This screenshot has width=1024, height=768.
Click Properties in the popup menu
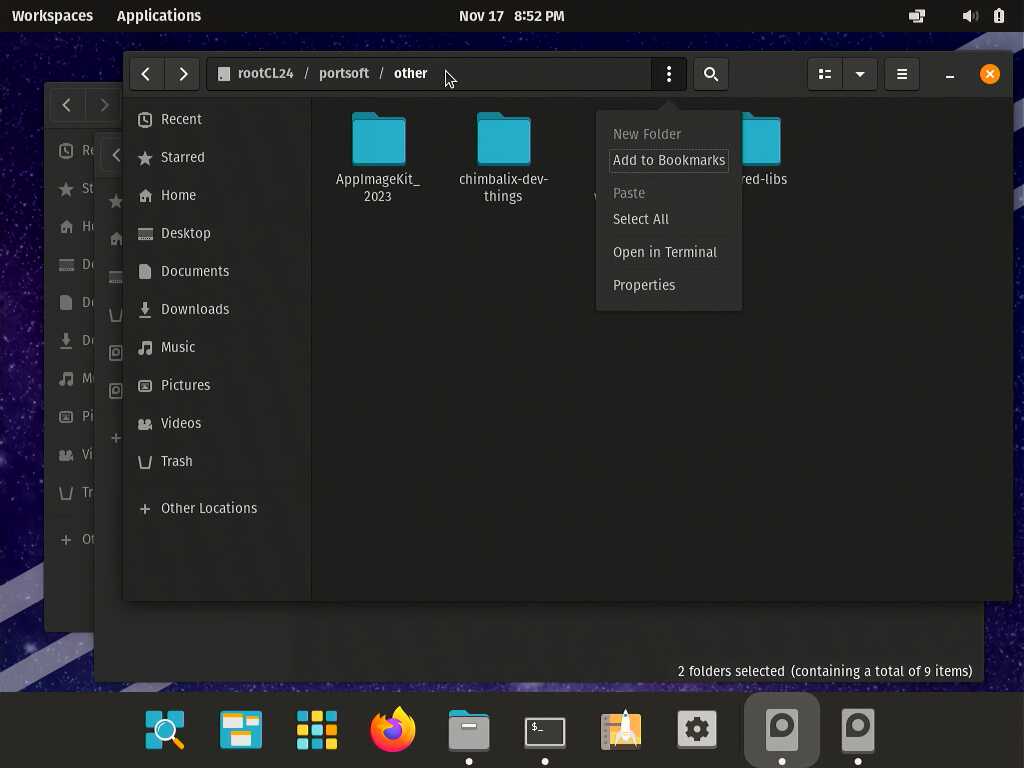pos(643,285)
